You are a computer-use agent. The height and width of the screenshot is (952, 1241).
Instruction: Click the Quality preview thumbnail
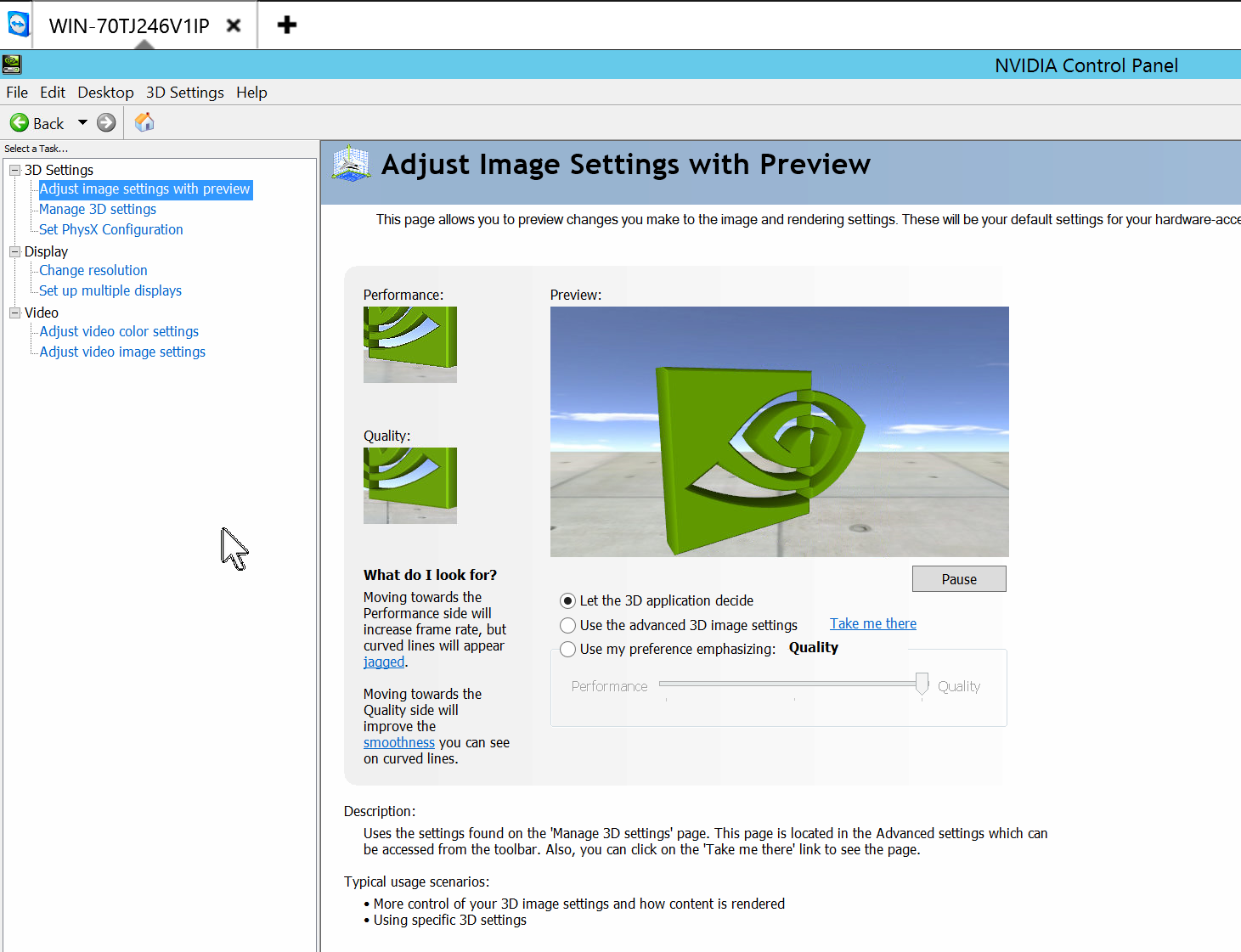point(409,485)
